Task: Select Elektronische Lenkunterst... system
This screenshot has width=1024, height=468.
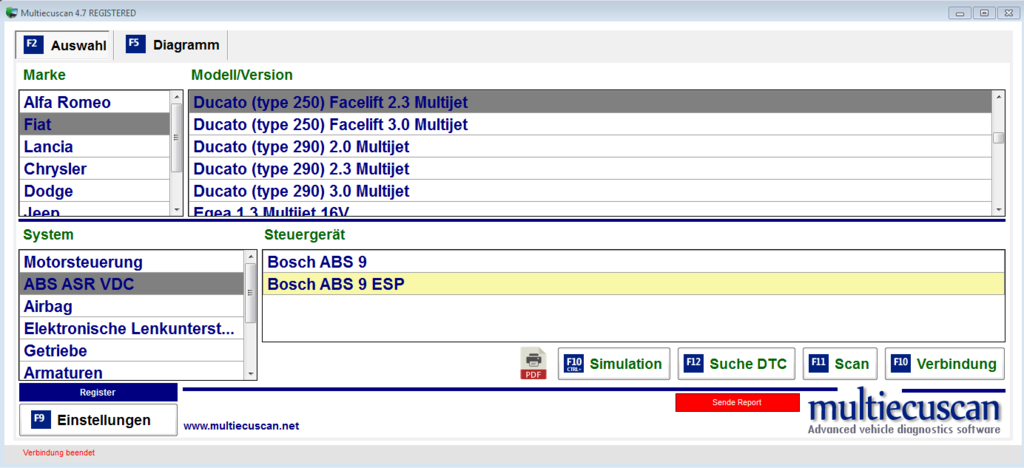Action: [x=132, y=328]
